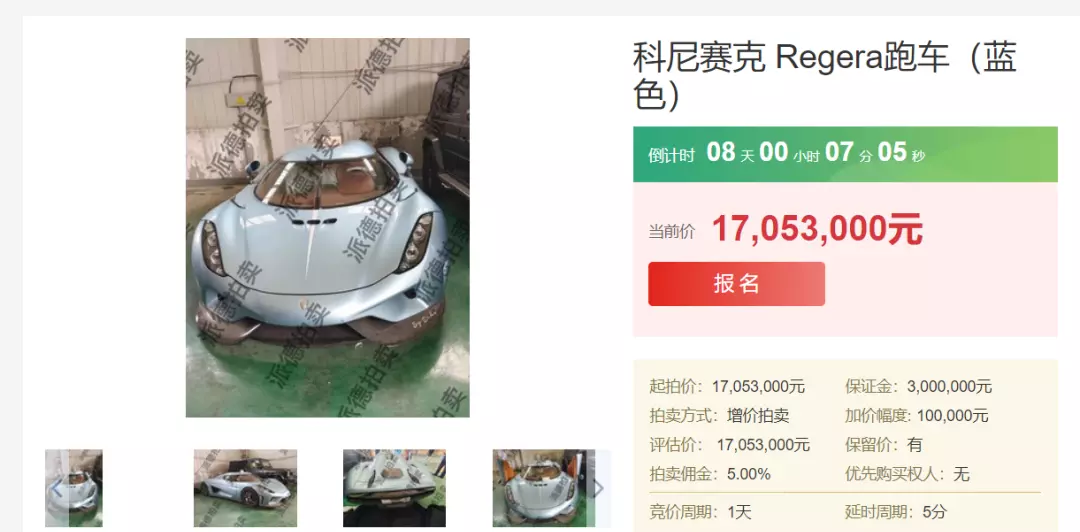Click the 17,053,000元 current price

point(817,229)
